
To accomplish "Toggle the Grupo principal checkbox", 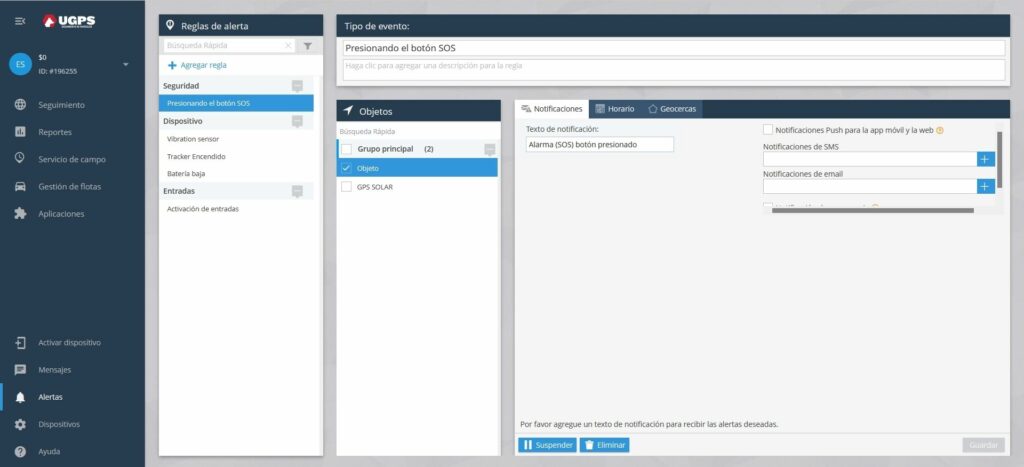I will click(x=347, y=149).
